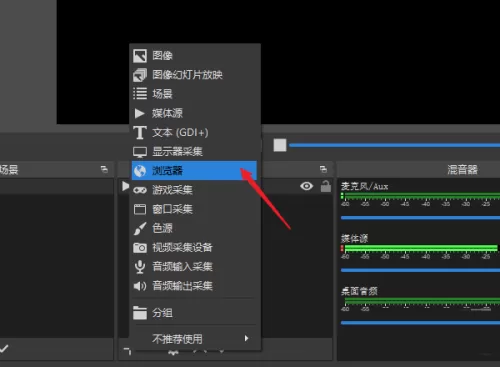Undock the 场景 scenes panel
This screenshot has height=367, width=500.
(104, 169)
